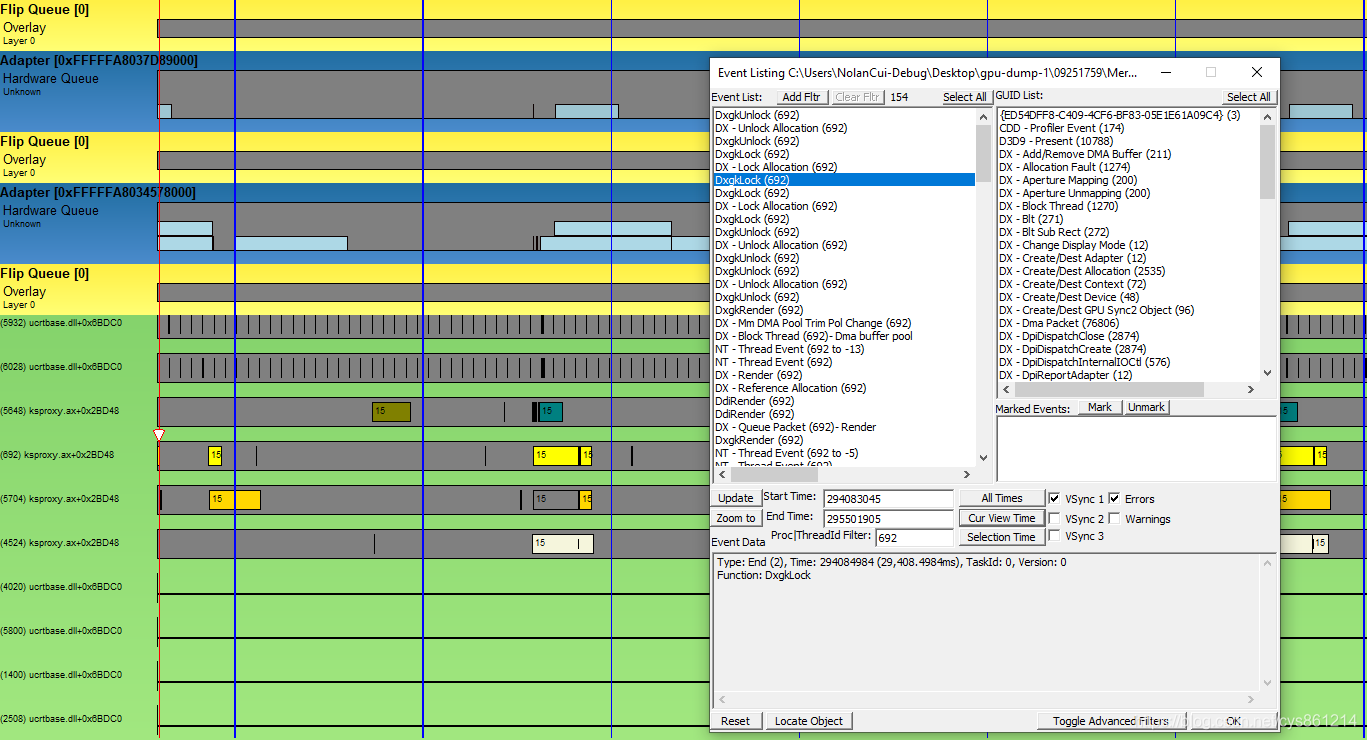Click Toggle Advanced Filters button

(x=1110, y=721)
